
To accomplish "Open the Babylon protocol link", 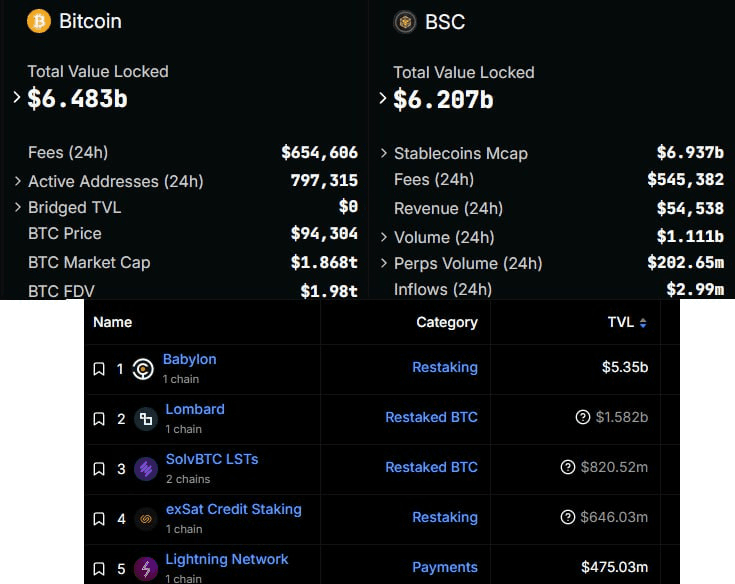I will pos(189,359).
